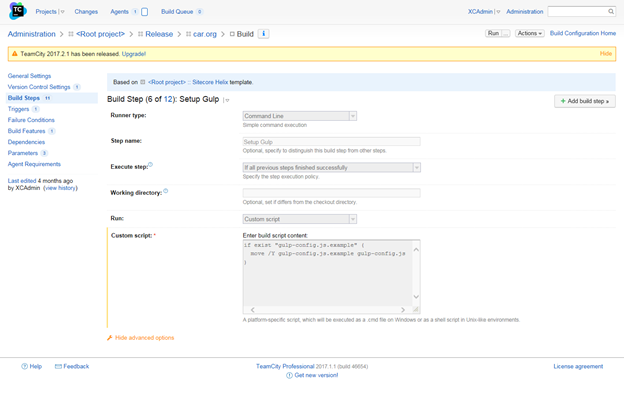Open the Run Custom script dropdown
The image size is (624, 397).
[300, 219]
